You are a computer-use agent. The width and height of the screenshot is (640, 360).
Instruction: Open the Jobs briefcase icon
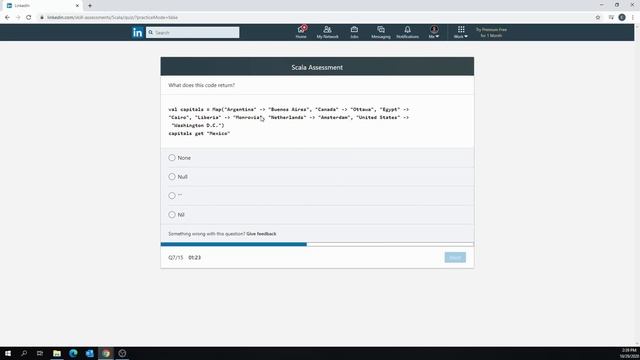tap(354, 32)
